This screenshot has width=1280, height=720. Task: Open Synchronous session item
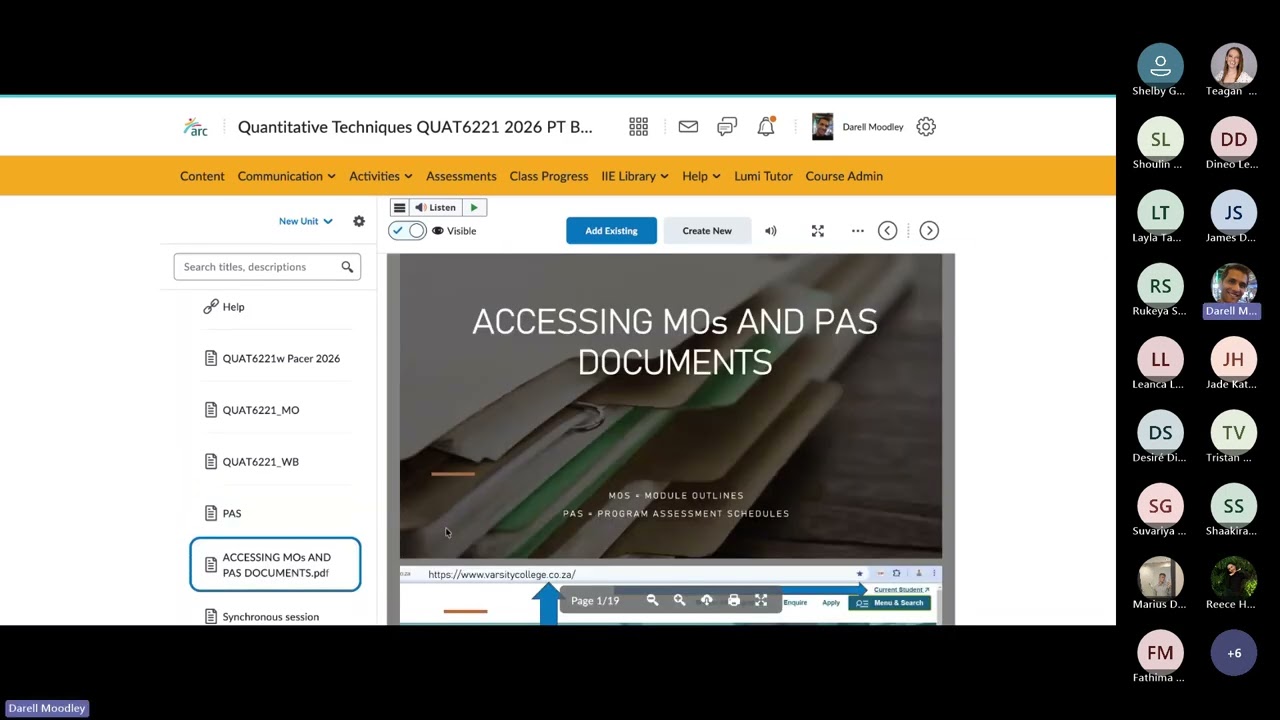271,617
